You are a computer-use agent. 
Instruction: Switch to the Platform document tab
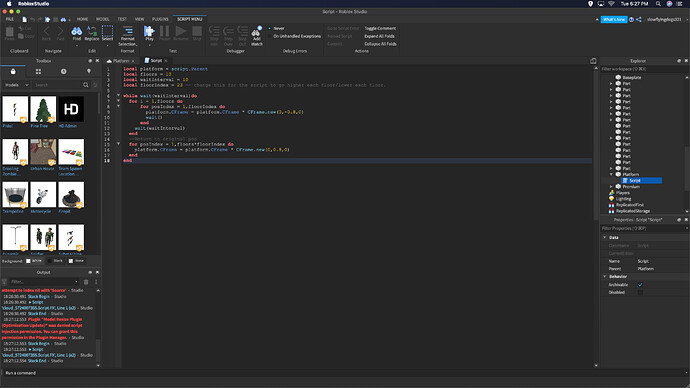click(x=121, y=61)
